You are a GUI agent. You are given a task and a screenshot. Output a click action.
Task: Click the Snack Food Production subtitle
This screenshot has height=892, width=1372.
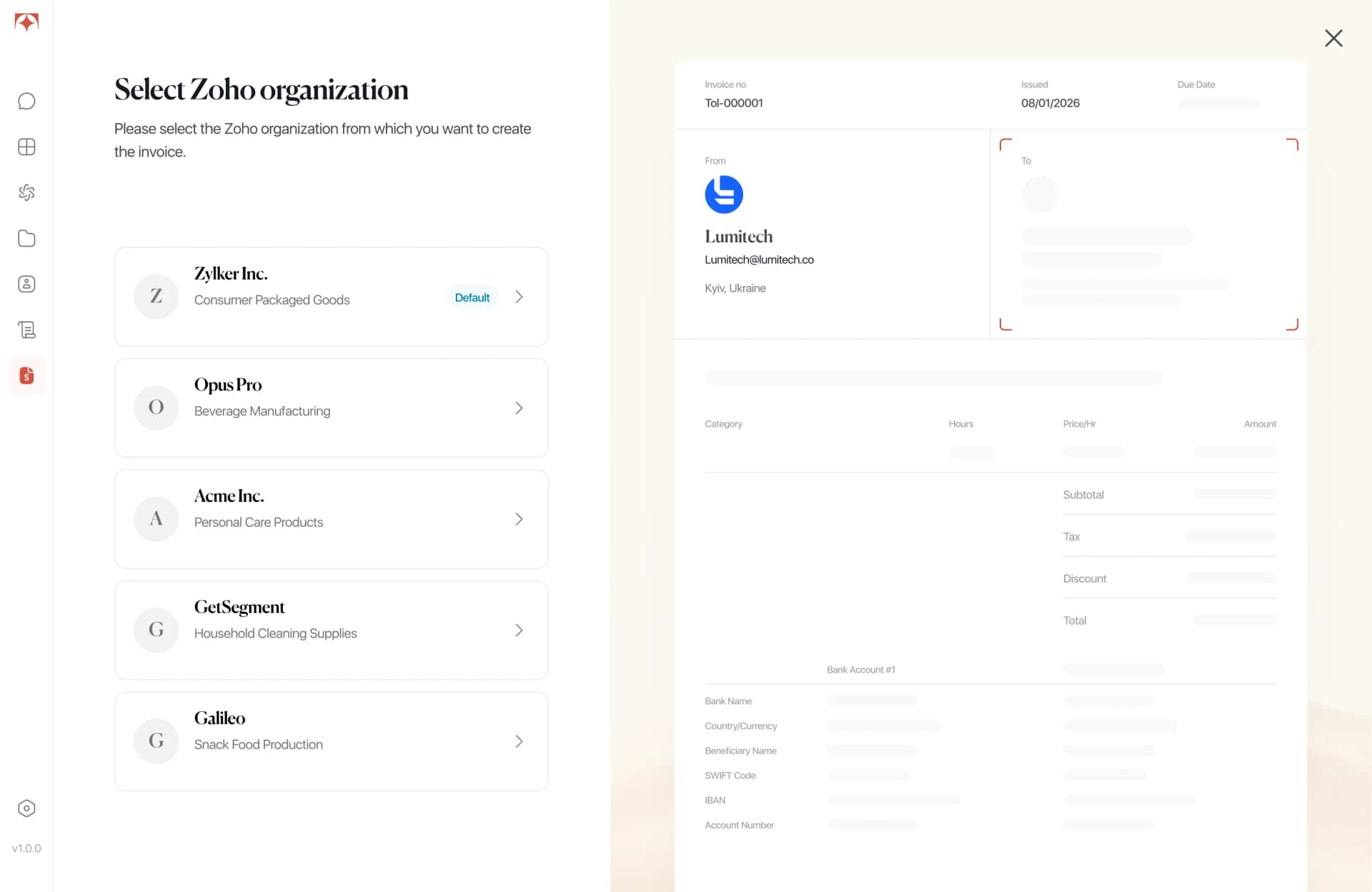click(x=259, y=745)
